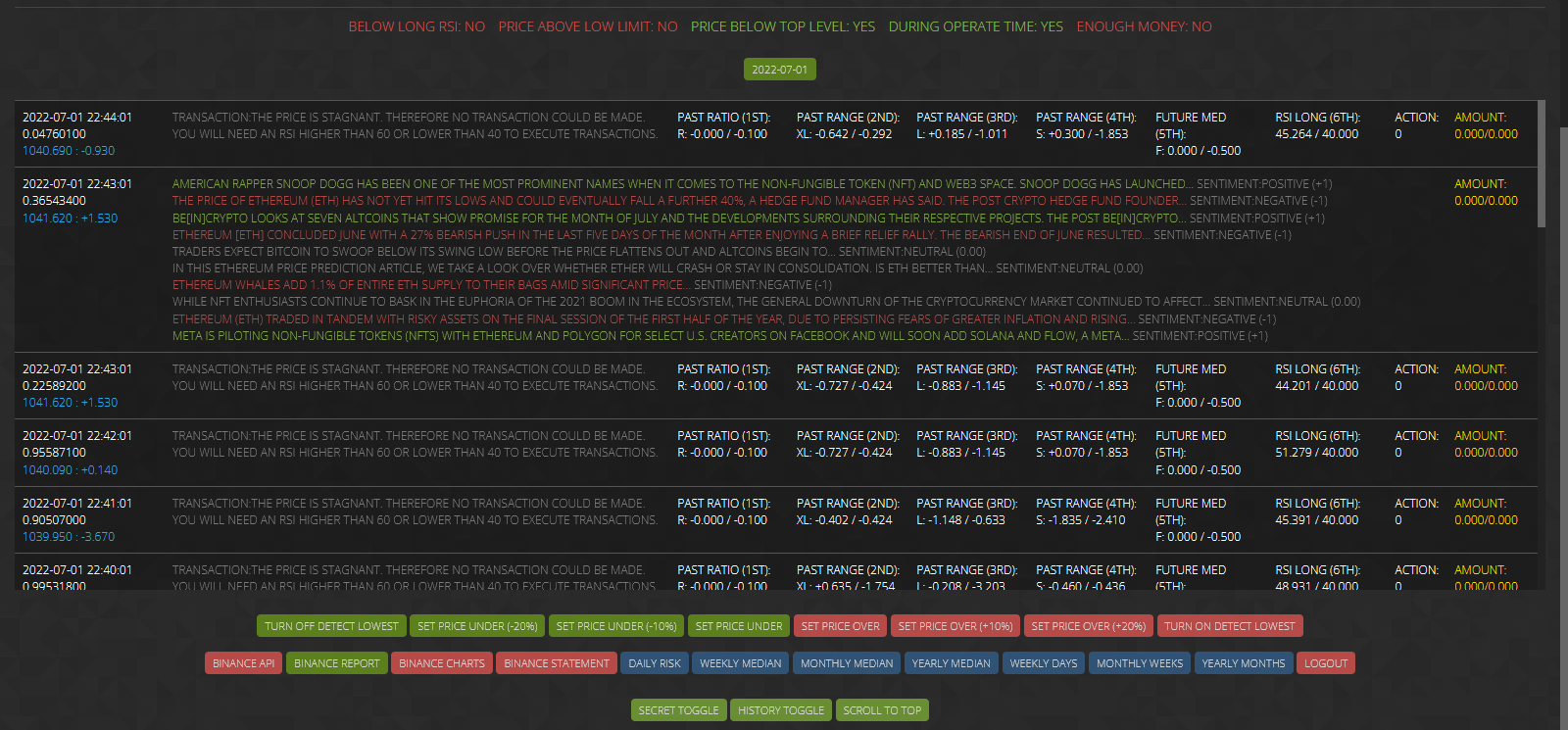
Task: Open the Weekly Median view
Action: (741, 663)
